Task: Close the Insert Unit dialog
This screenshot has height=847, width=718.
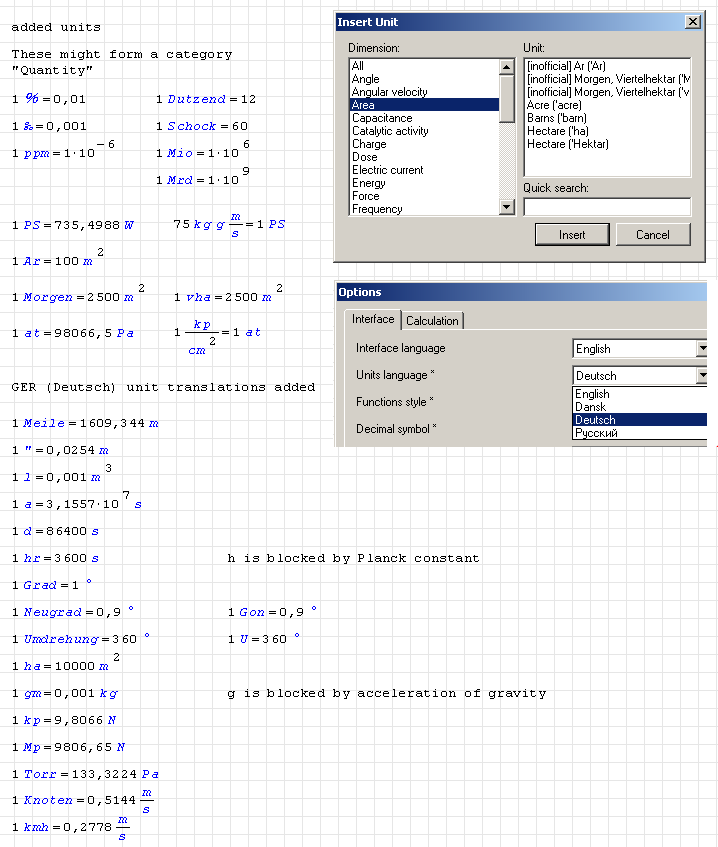Action: tap(692, 22)
